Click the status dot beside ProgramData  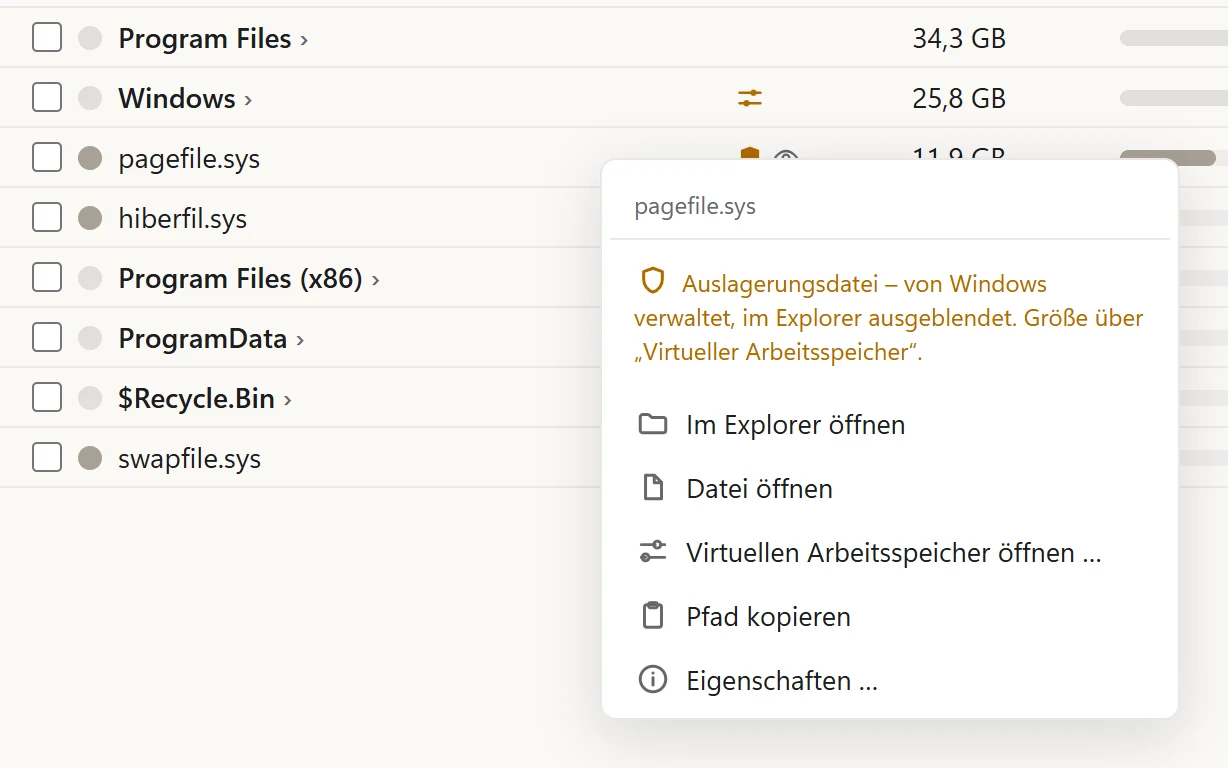90,338
